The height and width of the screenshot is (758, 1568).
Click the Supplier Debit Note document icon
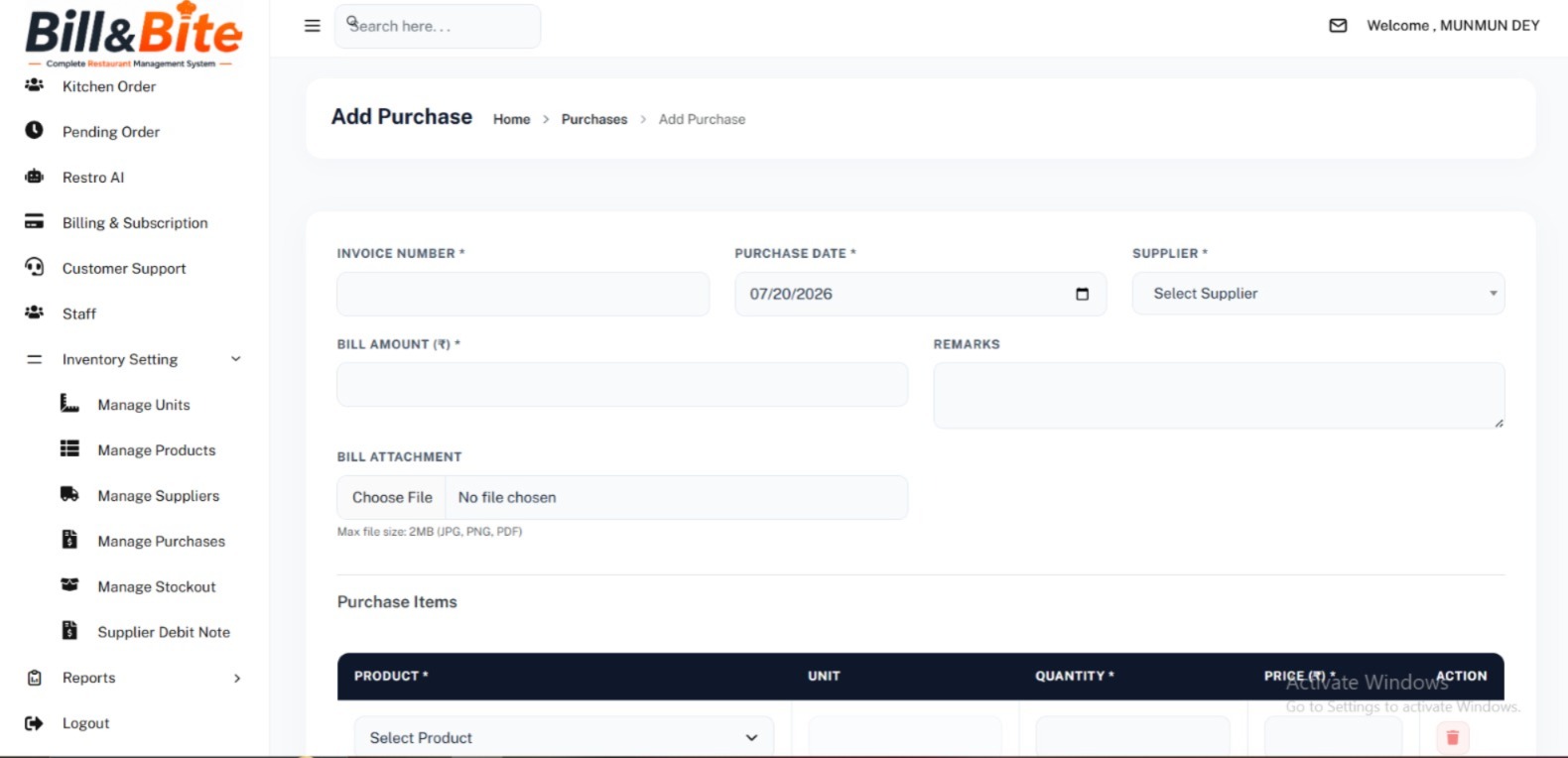[69, 630]
